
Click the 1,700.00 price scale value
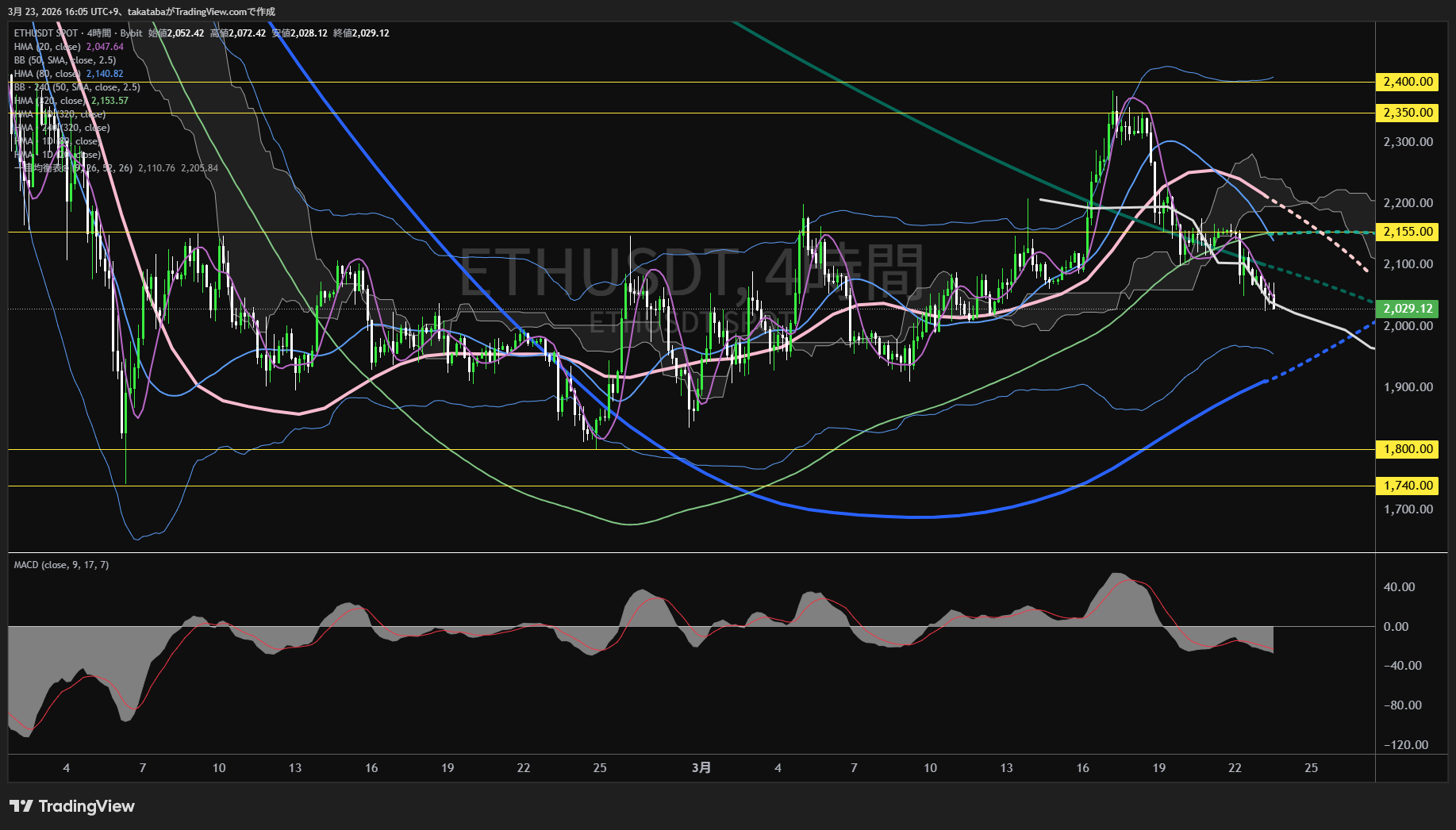(1408, 509)
